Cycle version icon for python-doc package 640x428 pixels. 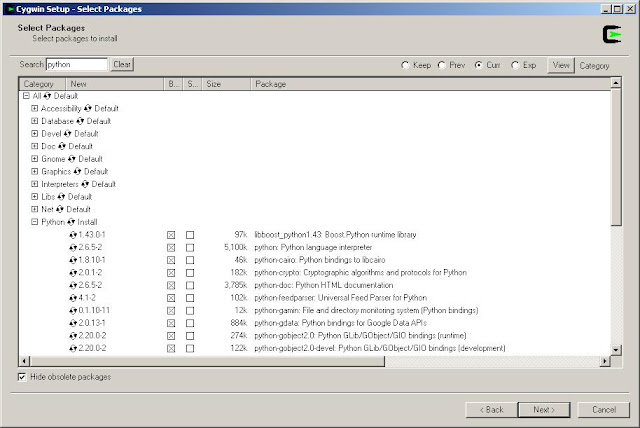pos(73,286)
